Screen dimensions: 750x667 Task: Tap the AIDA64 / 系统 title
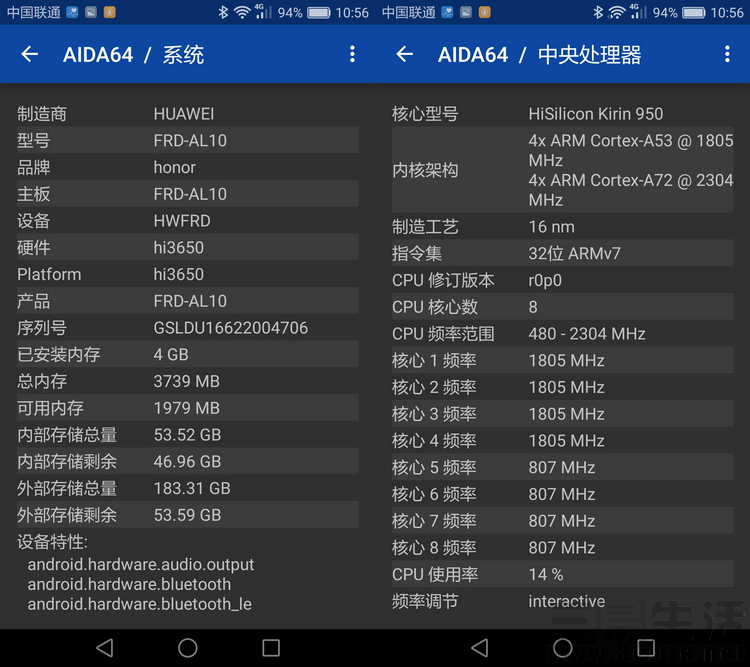[x=133, y=55]
